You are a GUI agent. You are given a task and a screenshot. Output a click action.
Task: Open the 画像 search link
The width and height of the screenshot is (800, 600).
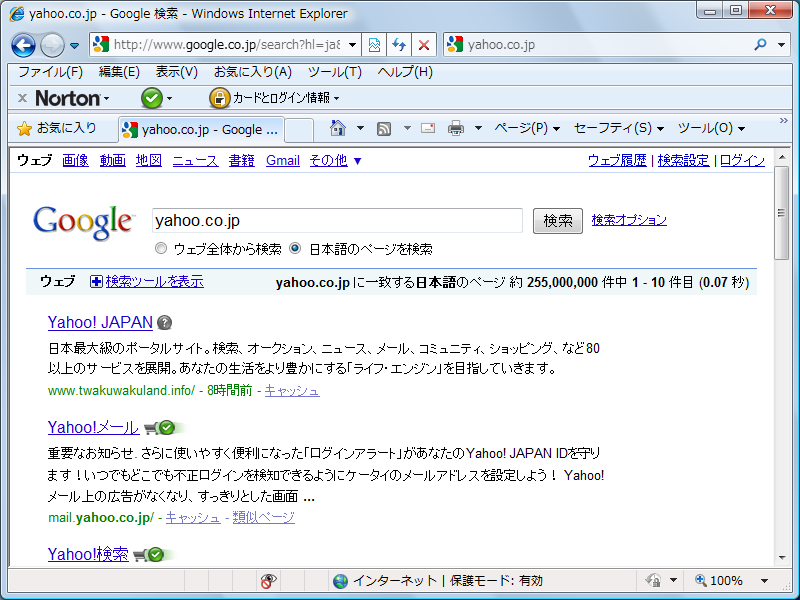click(x=76, y=160)
